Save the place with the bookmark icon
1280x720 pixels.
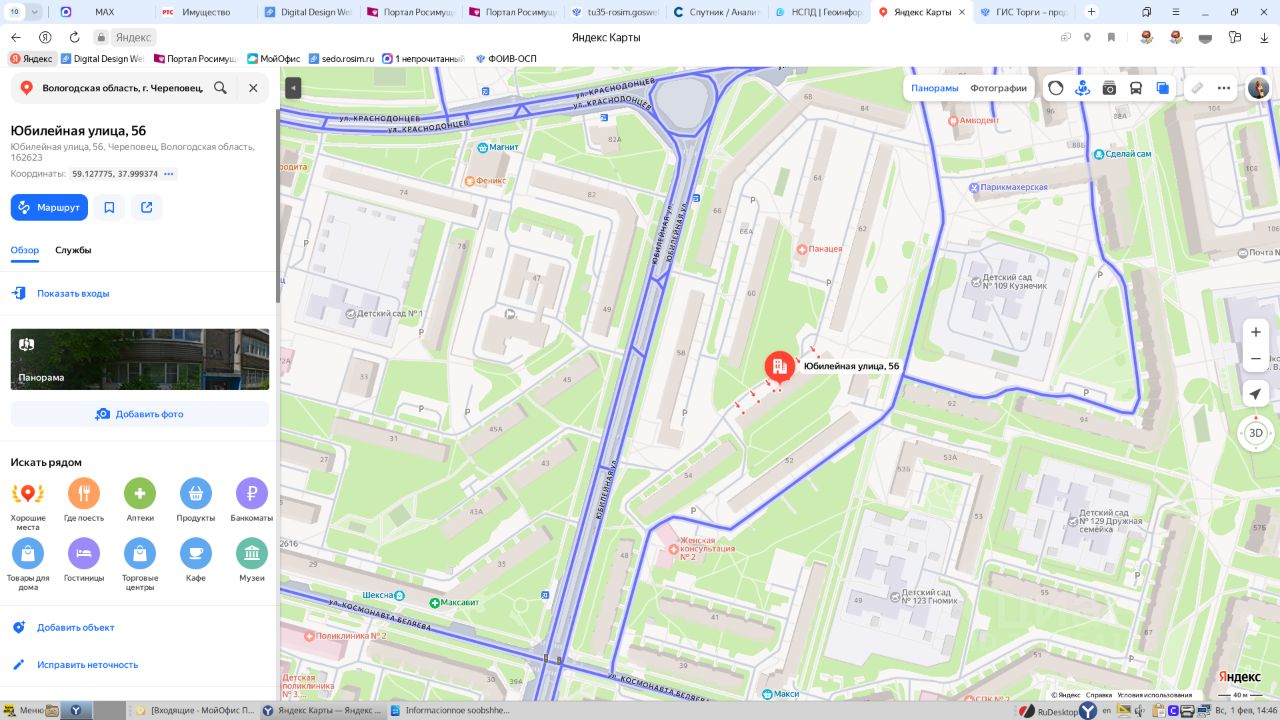[x=109, y=207]
